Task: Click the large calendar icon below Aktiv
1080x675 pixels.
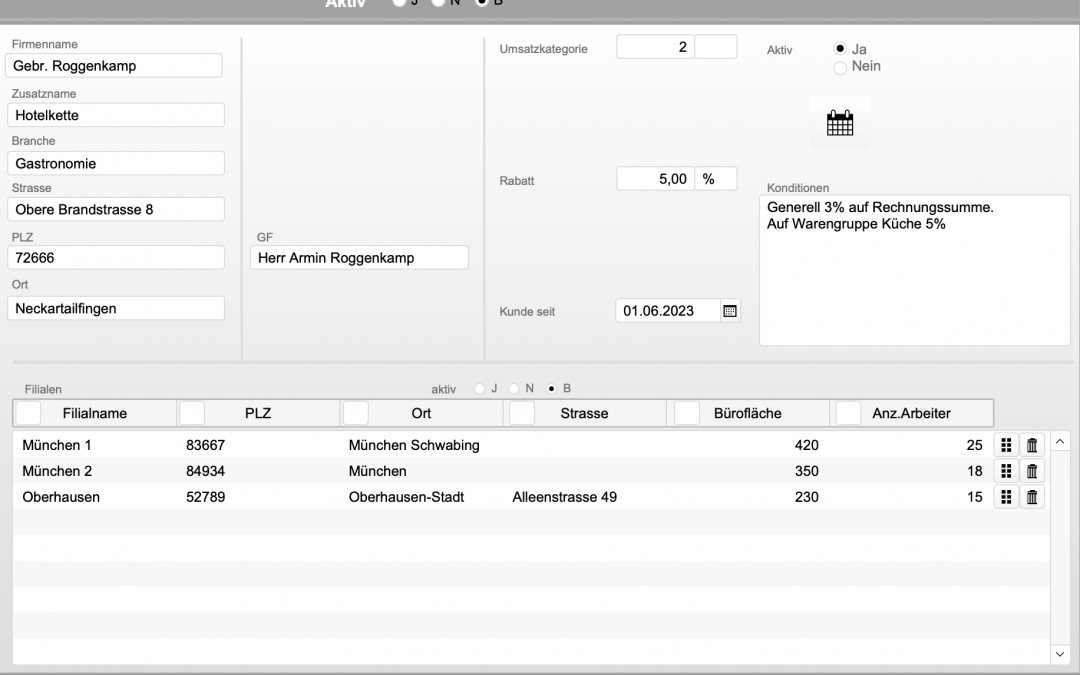Action: 840,123
